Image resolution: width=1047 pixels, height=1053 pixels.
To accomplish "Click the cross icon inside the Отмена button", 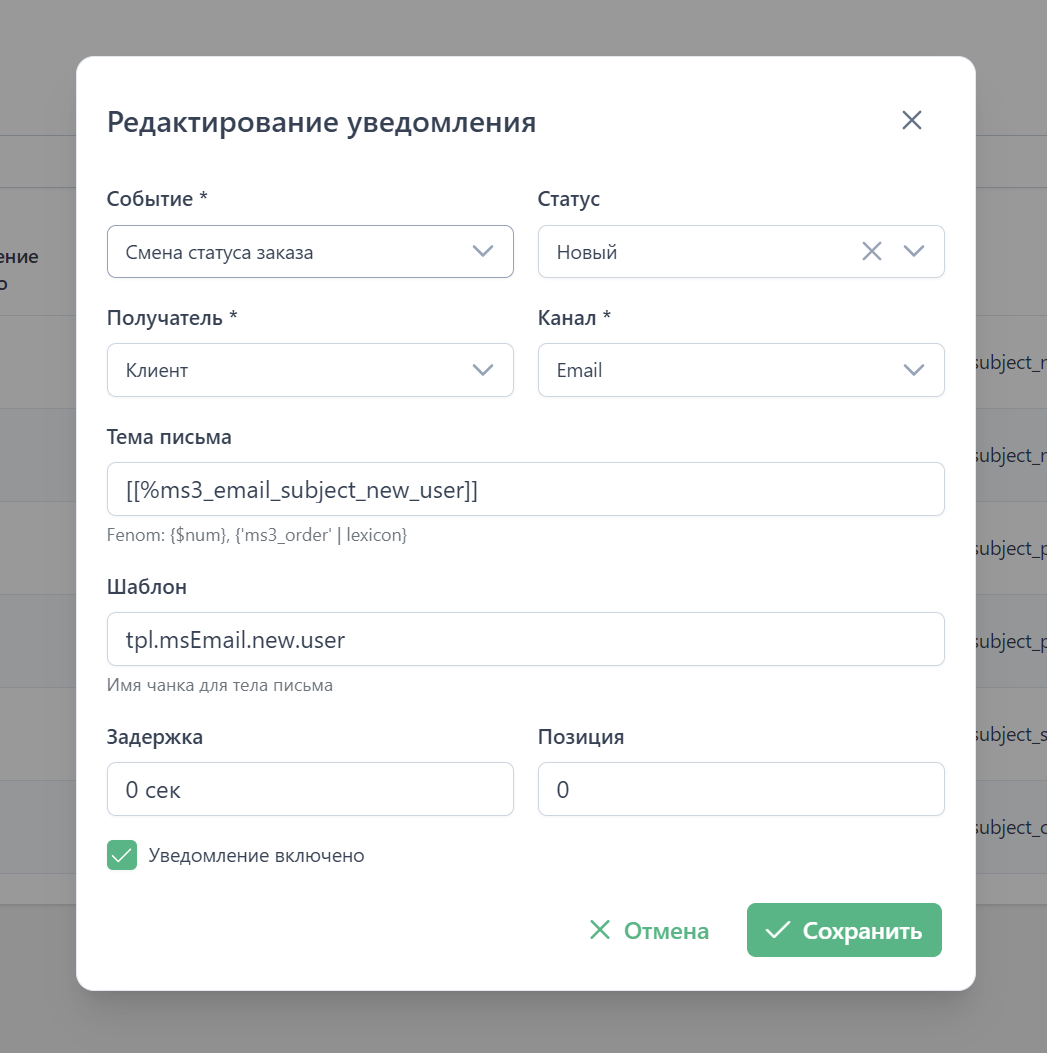I will (x=600, y=931).
